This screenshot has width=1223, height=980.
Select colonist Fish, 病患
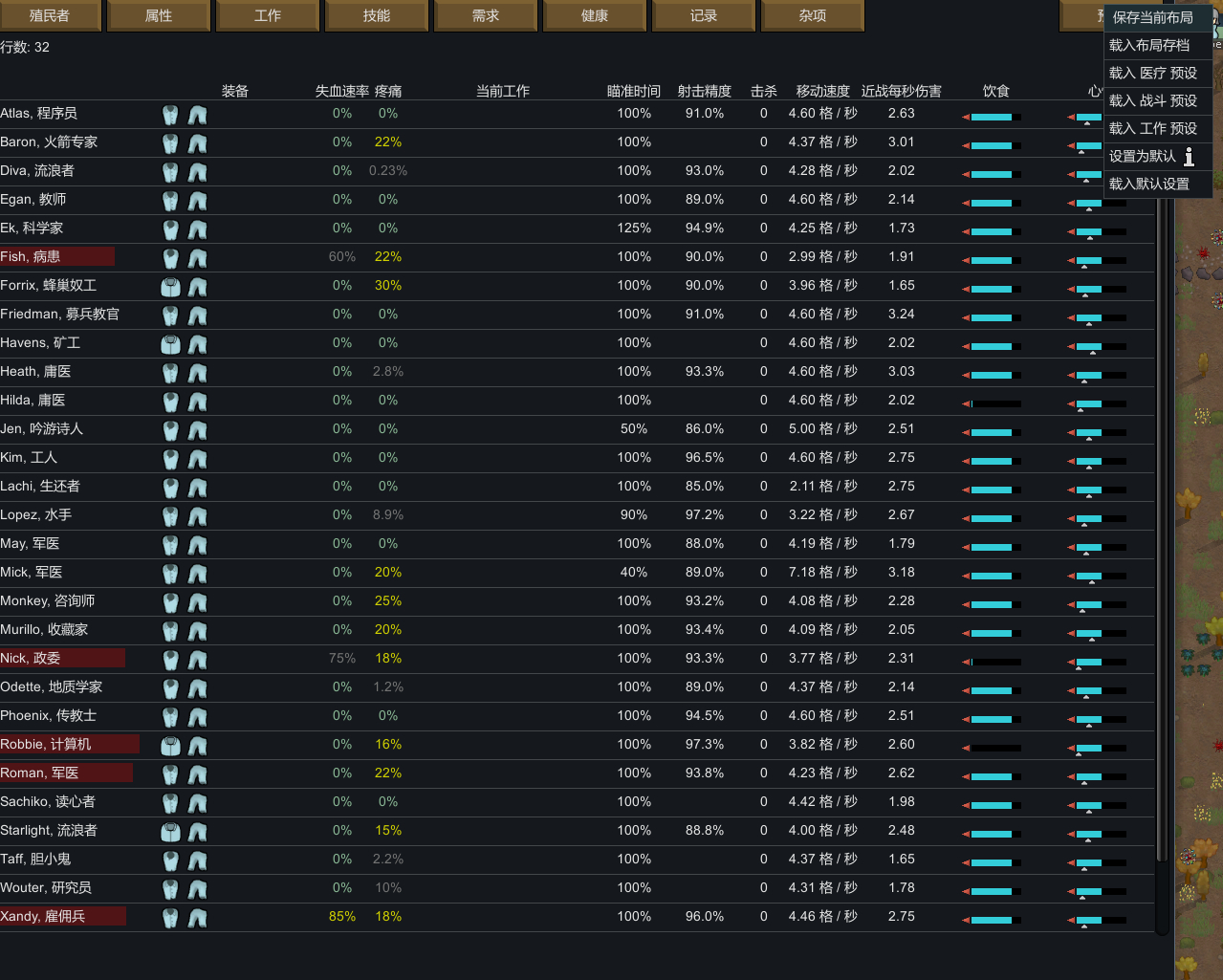[x=31, y=256]
